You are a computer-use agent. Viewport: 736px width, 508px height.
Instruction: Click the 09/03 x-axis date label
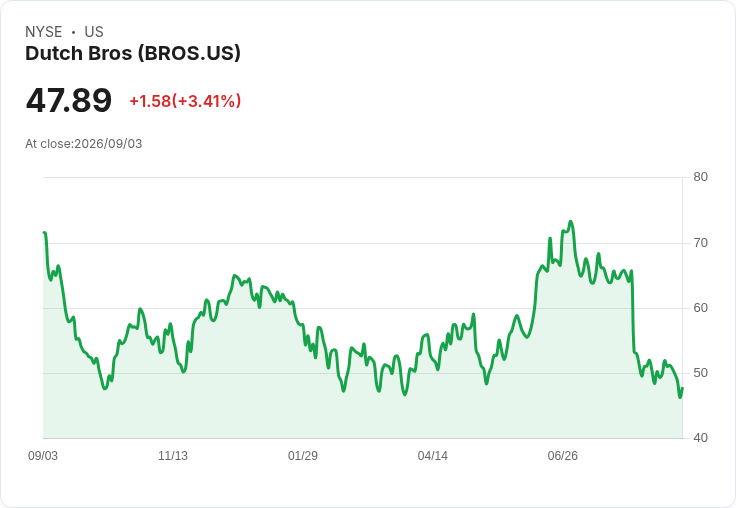point(43,455)
